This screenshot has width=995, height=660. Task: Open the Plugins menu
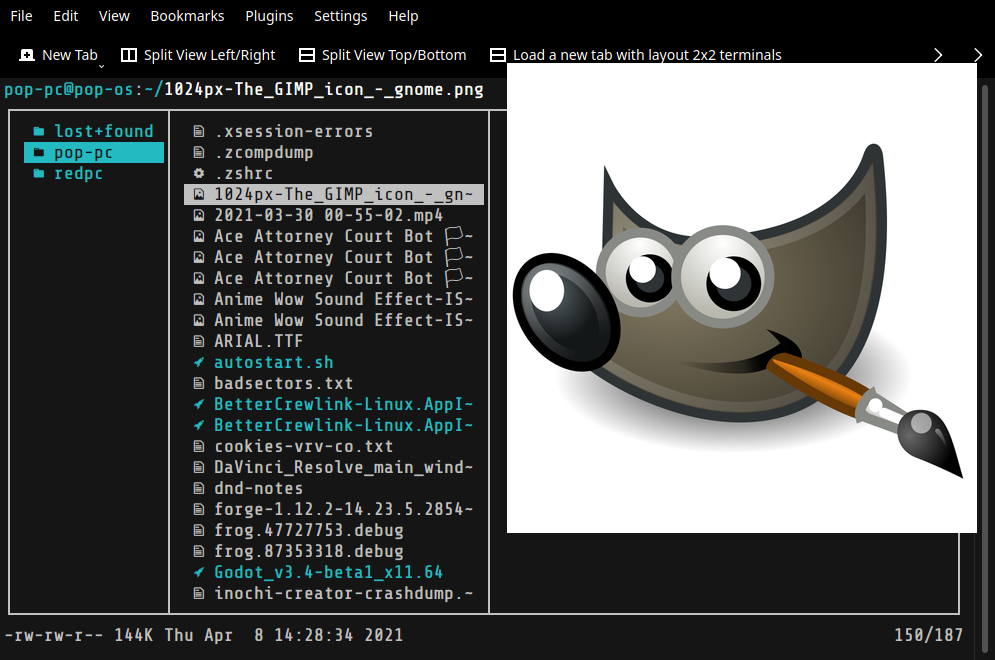[x=269, y=16]
